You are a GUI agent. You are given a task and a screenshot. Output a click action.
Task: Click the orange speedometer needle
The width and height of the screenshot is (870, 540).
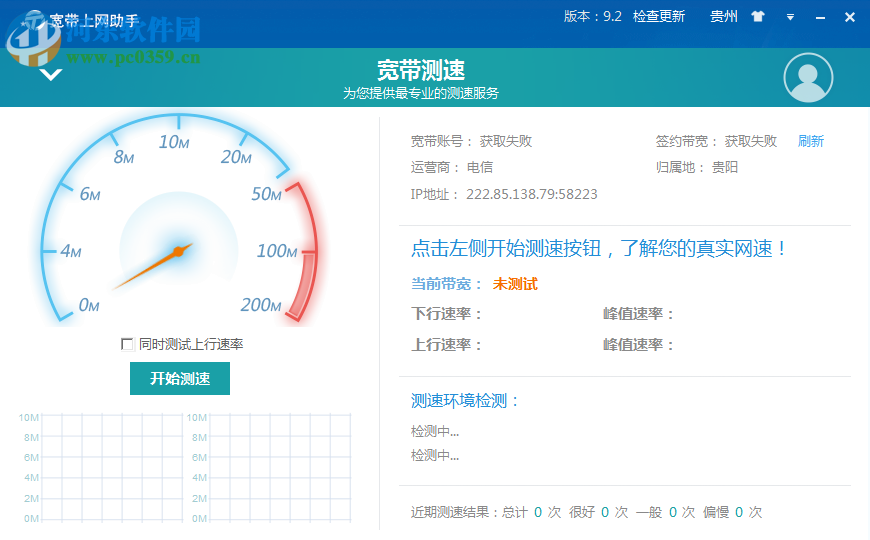[x=154, y=266]
